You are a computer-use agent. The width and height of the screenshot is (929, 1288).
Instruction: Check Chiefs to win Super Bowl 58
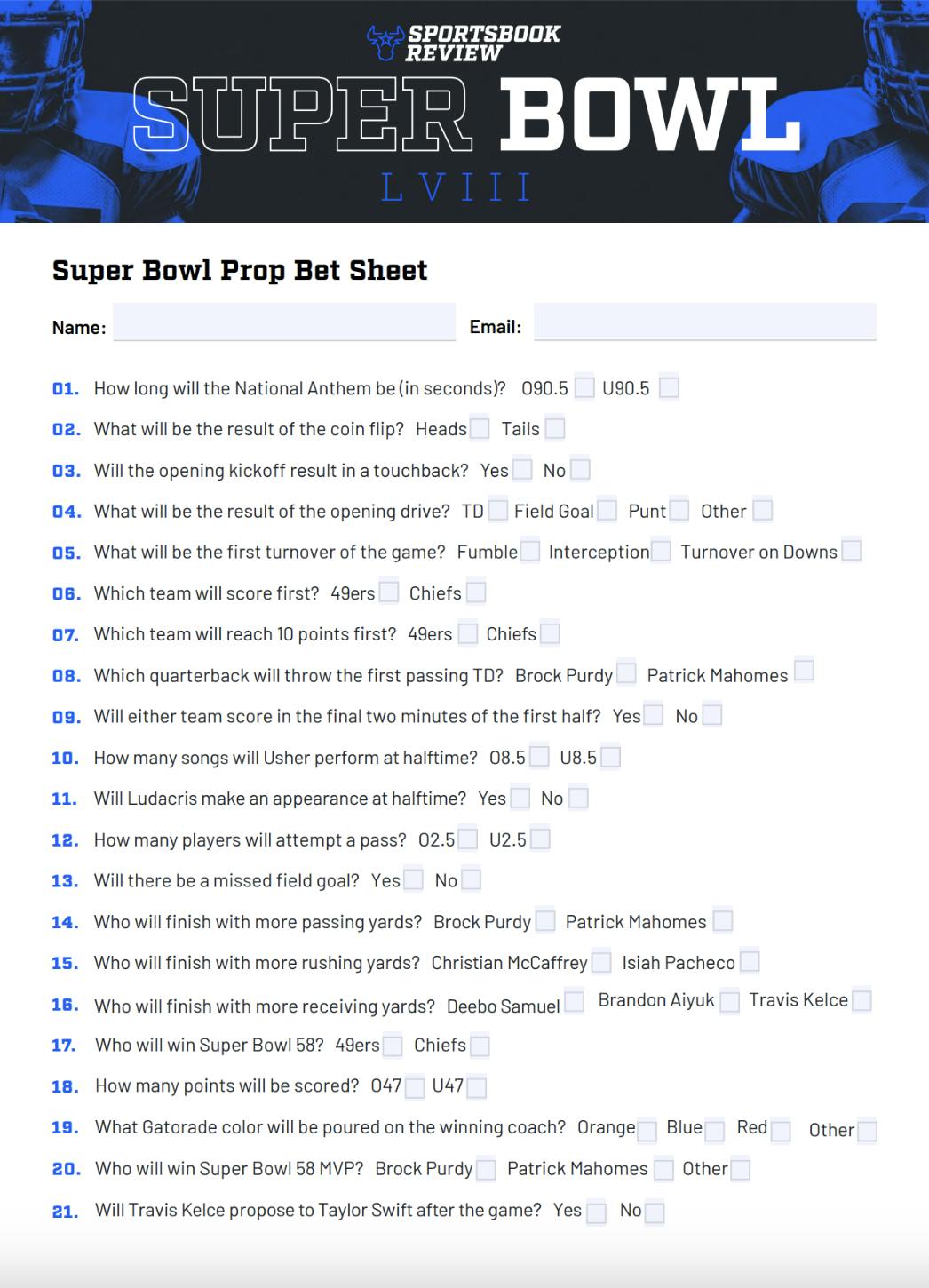(480, 1046)
